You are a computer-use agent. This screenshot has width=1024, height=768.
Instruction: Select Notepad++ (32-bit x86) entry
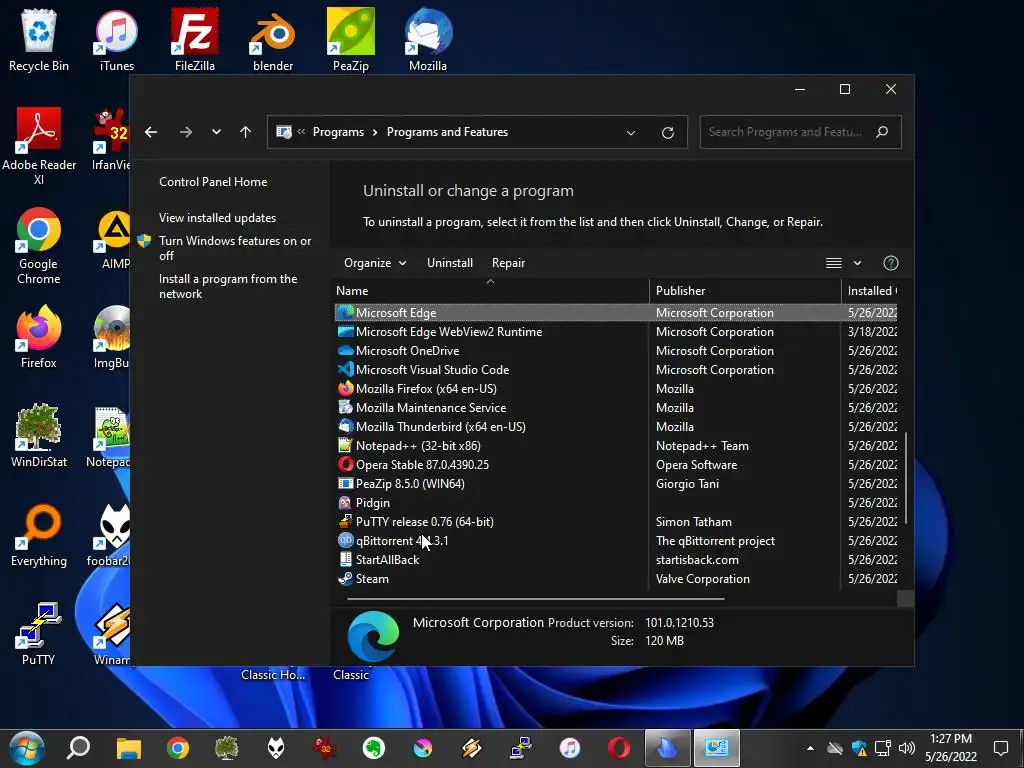[x=616, y=446]
